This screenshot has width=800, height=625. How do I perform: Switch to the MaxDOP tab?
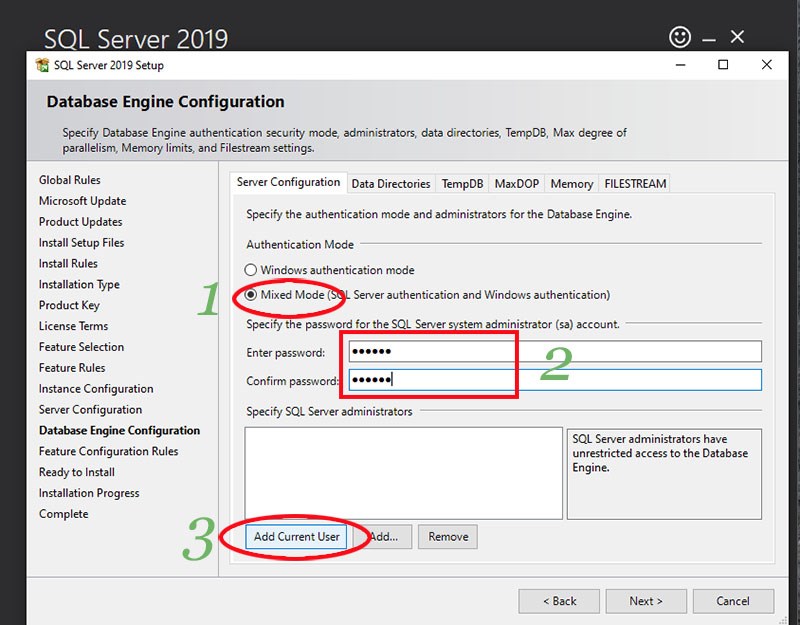516,183
